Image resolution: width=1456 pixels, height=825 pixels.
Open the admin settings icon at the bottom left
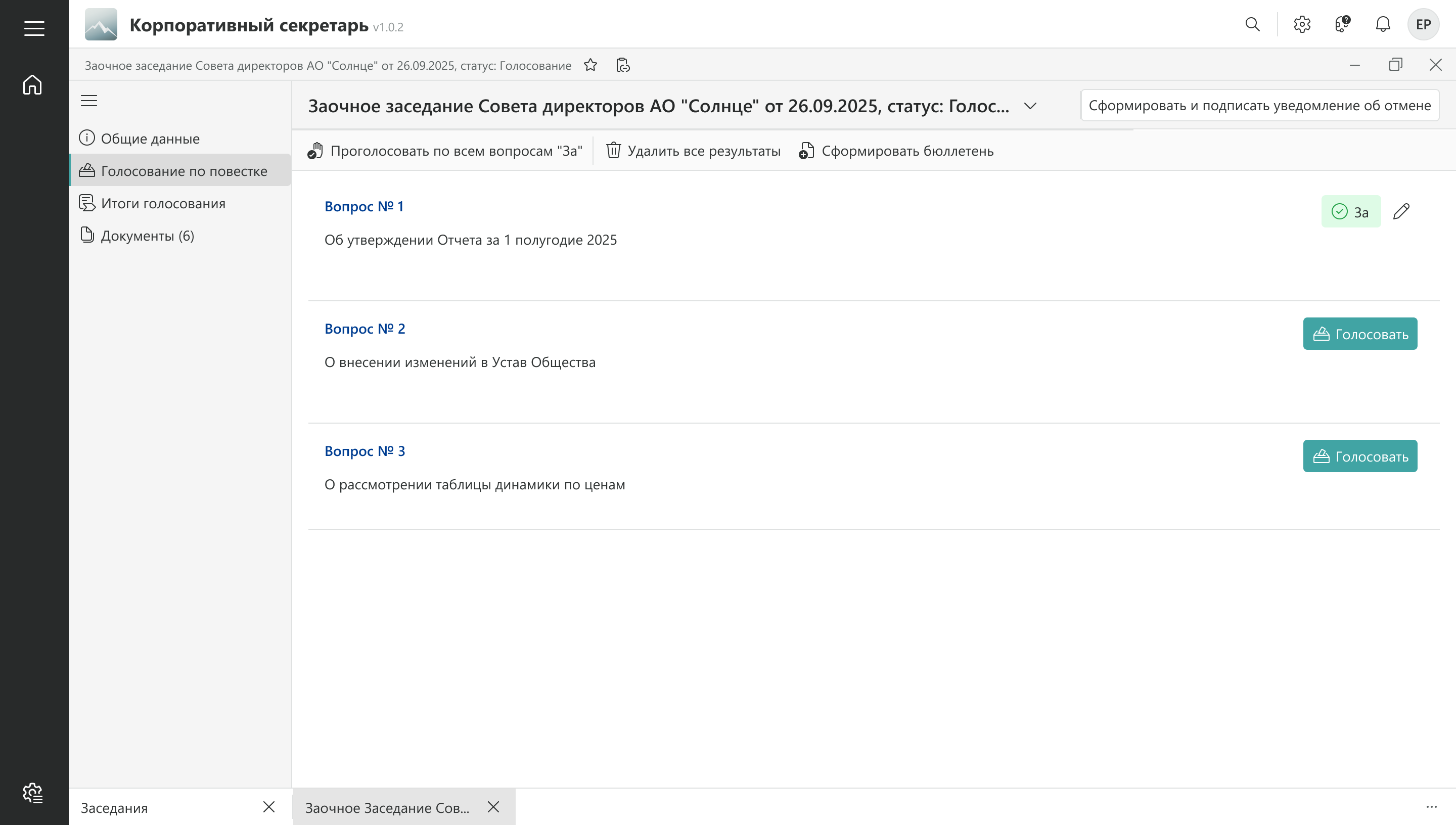click(x=32, y=793)
